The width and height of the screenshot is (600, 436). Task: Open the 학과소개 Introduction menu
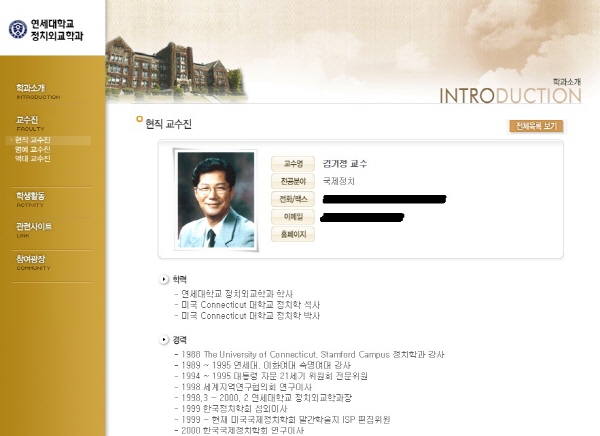(x=38, y=91)
